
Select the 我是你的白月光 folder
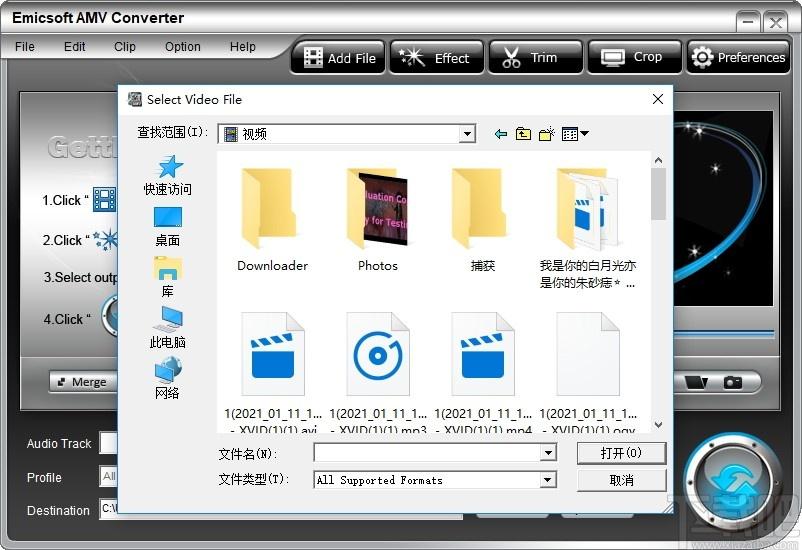[588, 228]
